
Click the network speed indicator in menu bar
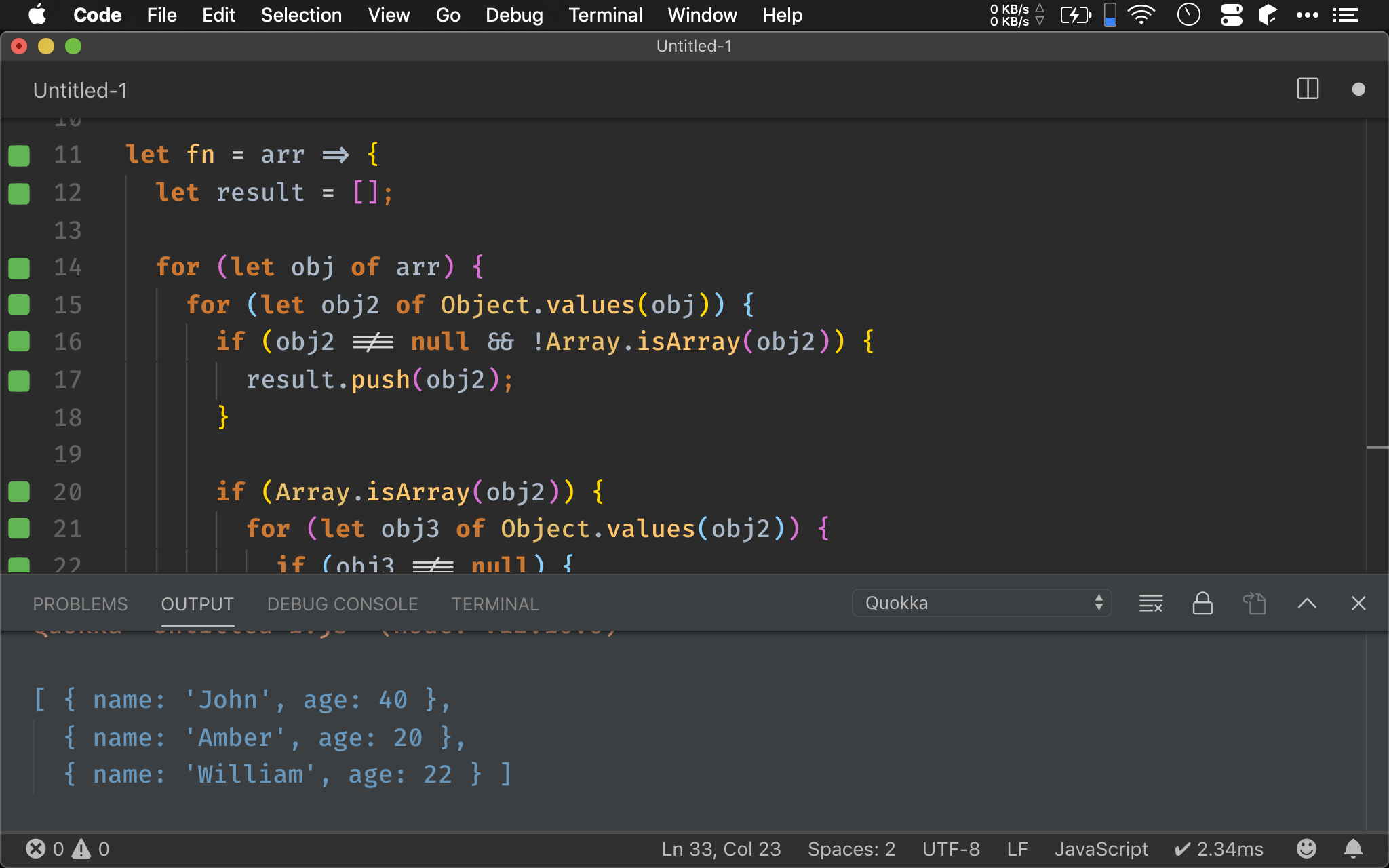pos(1016,15)
